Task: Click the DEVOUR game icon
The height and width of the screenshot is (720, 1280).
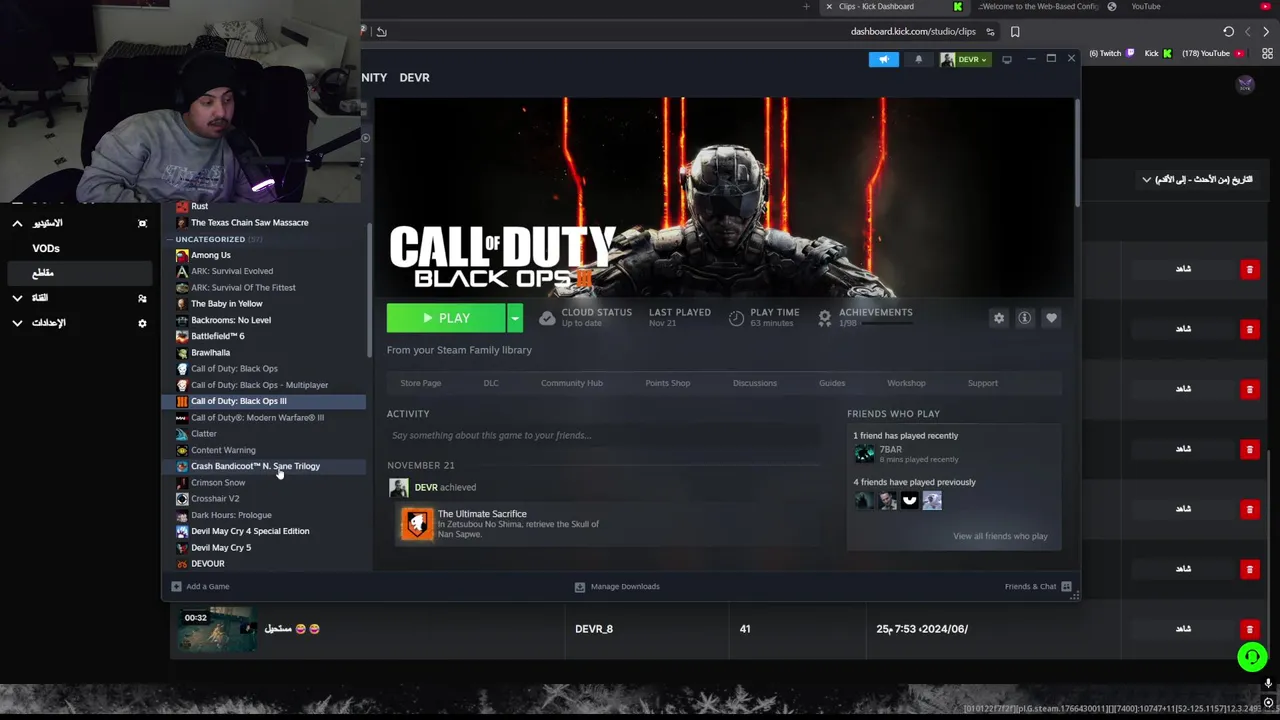Action: (x=181, y=564)
